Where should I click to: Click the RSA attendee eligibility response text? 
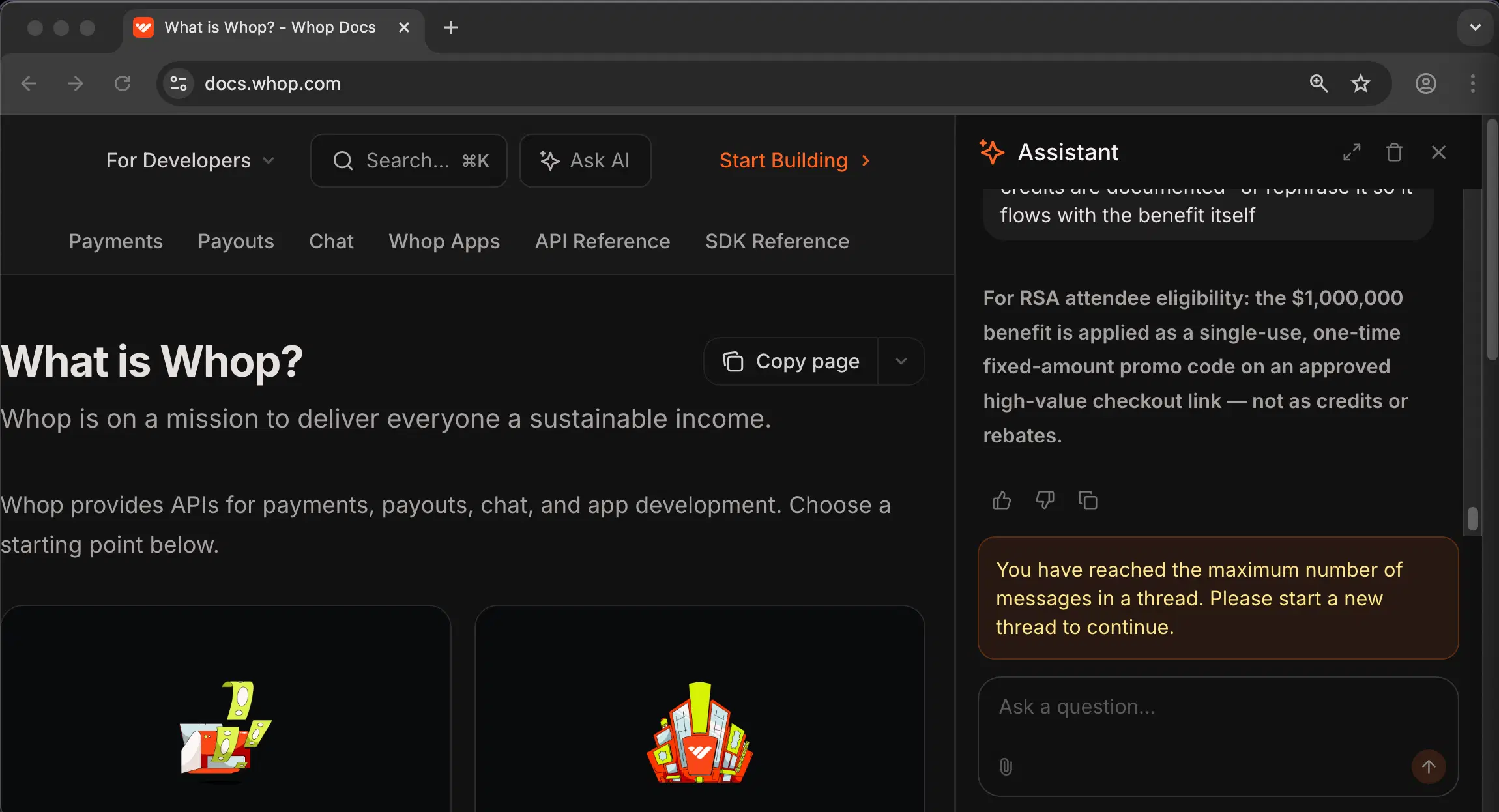(1195, 366)
